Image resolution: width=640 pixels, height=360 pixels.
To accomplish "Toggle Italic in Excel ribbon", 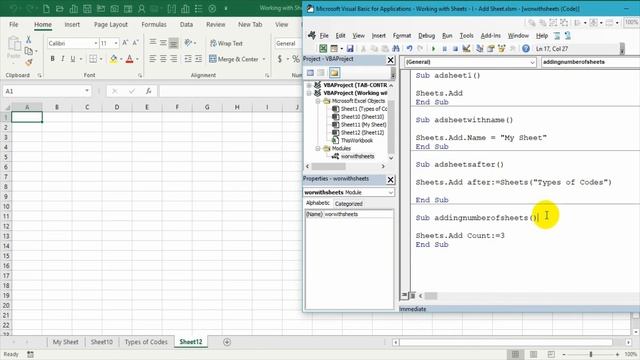I will click(62, 59).
